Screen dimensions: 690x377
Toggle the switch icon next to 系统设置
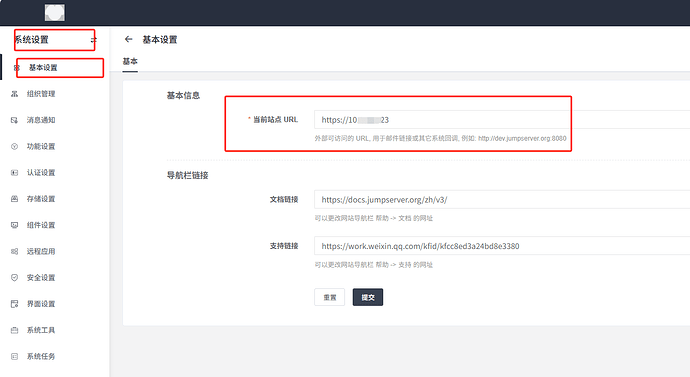click(x=93, y=40)
